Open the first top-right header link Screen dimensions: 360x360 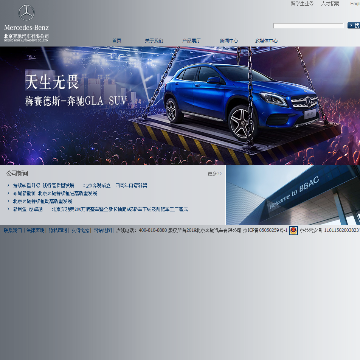pyautogui.click(x=302, y=4)
